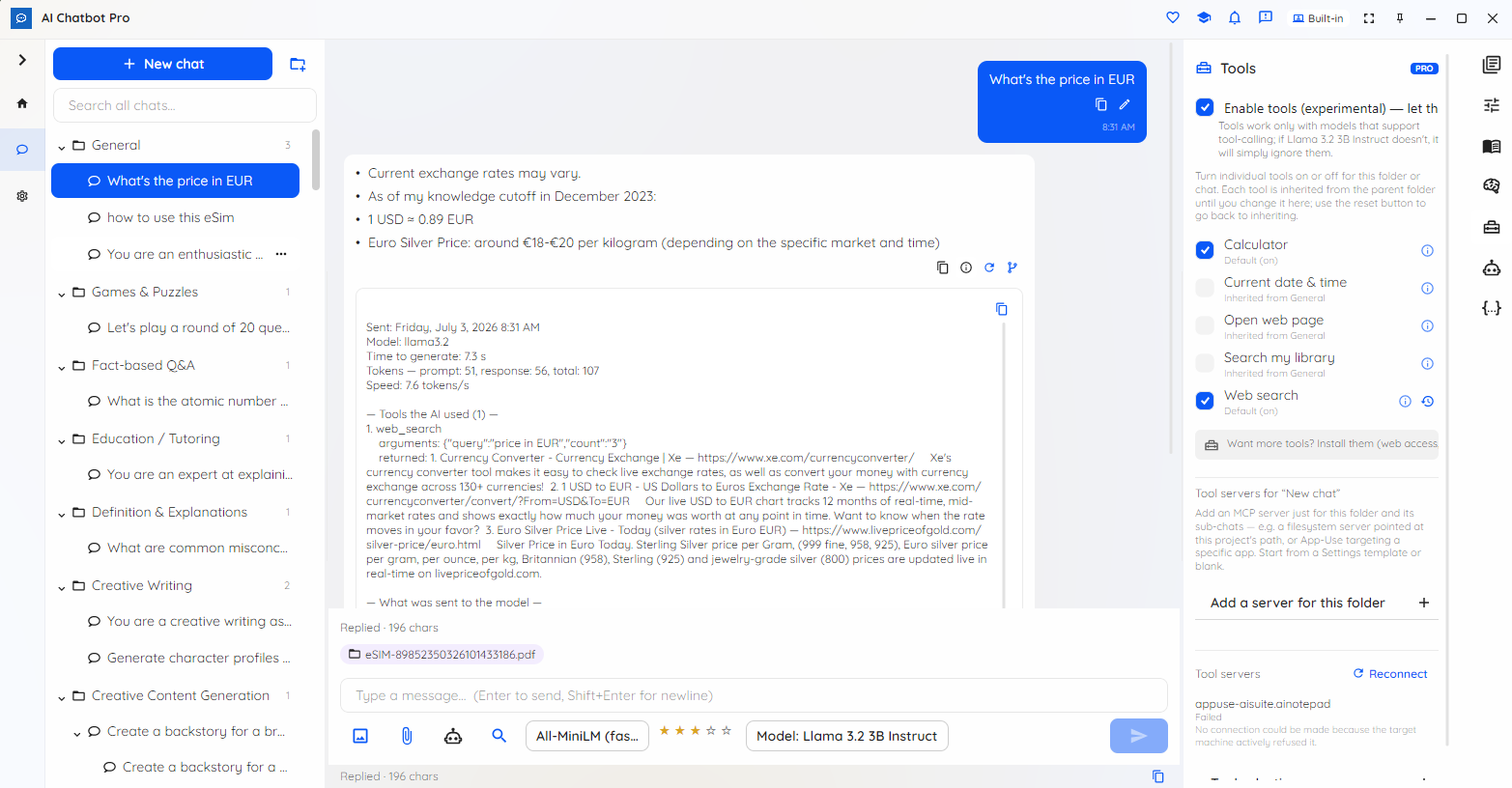Open settings gear in left sidebar
Image resolution: width=1512 pixels, height=788 pixels.
pos(22,196)
